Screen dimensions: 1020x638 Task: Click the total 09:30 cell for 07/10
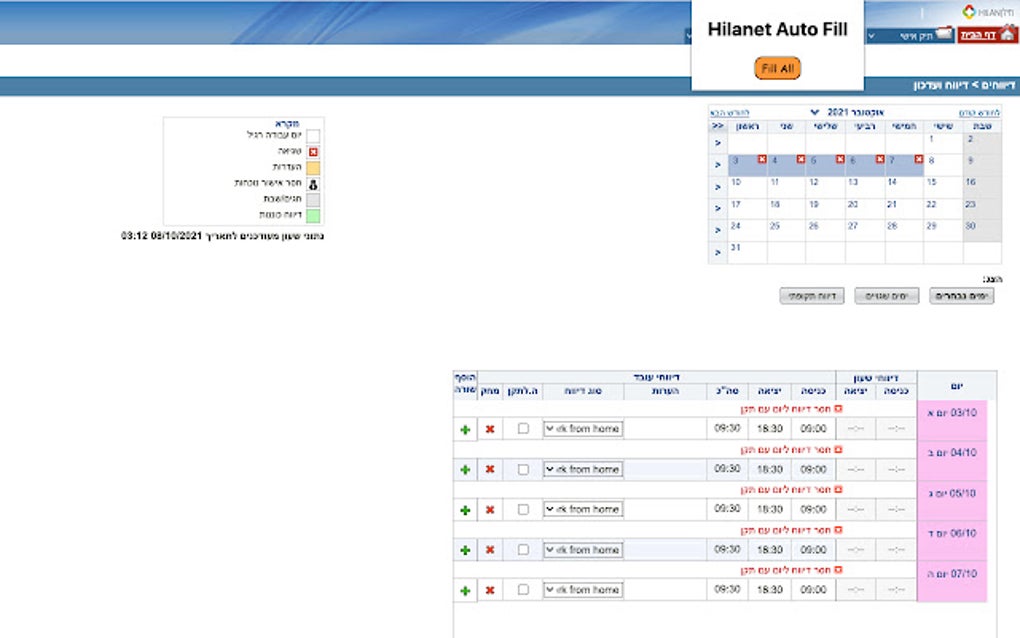coord(727,590)
